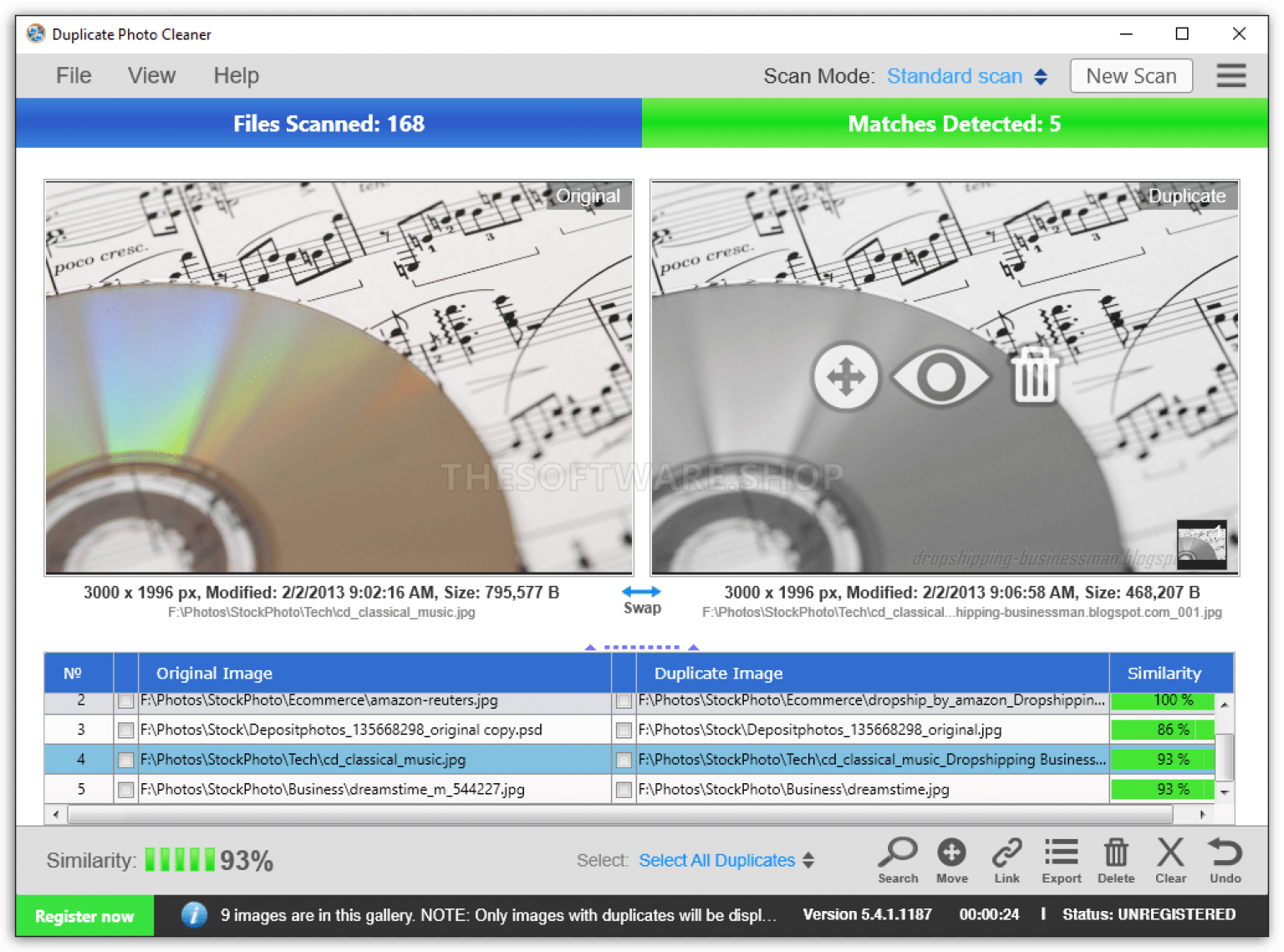Screen dimensions: 1284x952
Task: Click the Export list icon
Action: [x=1061, y=853]
